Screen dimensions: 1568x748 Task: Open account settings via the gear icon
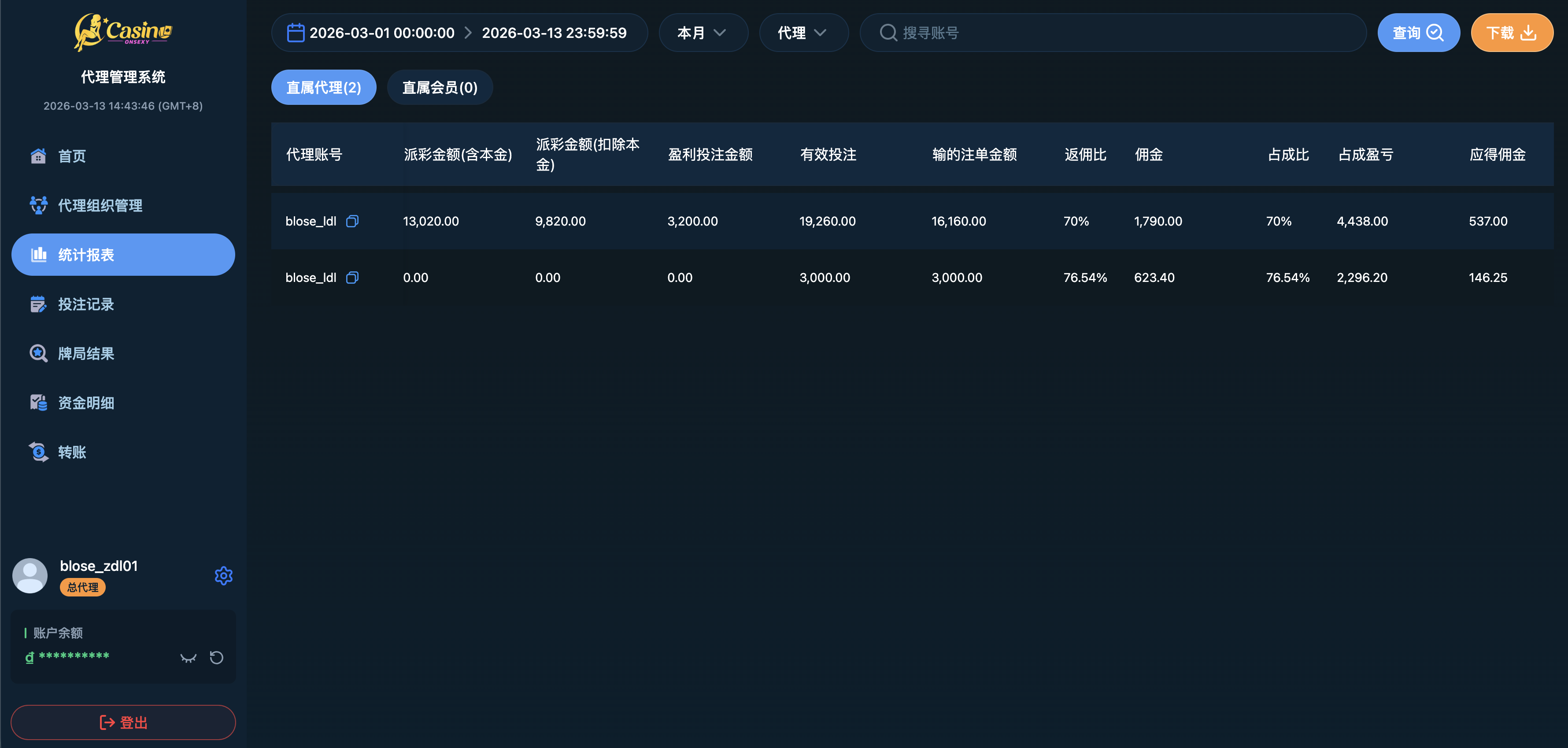point(223,576)
